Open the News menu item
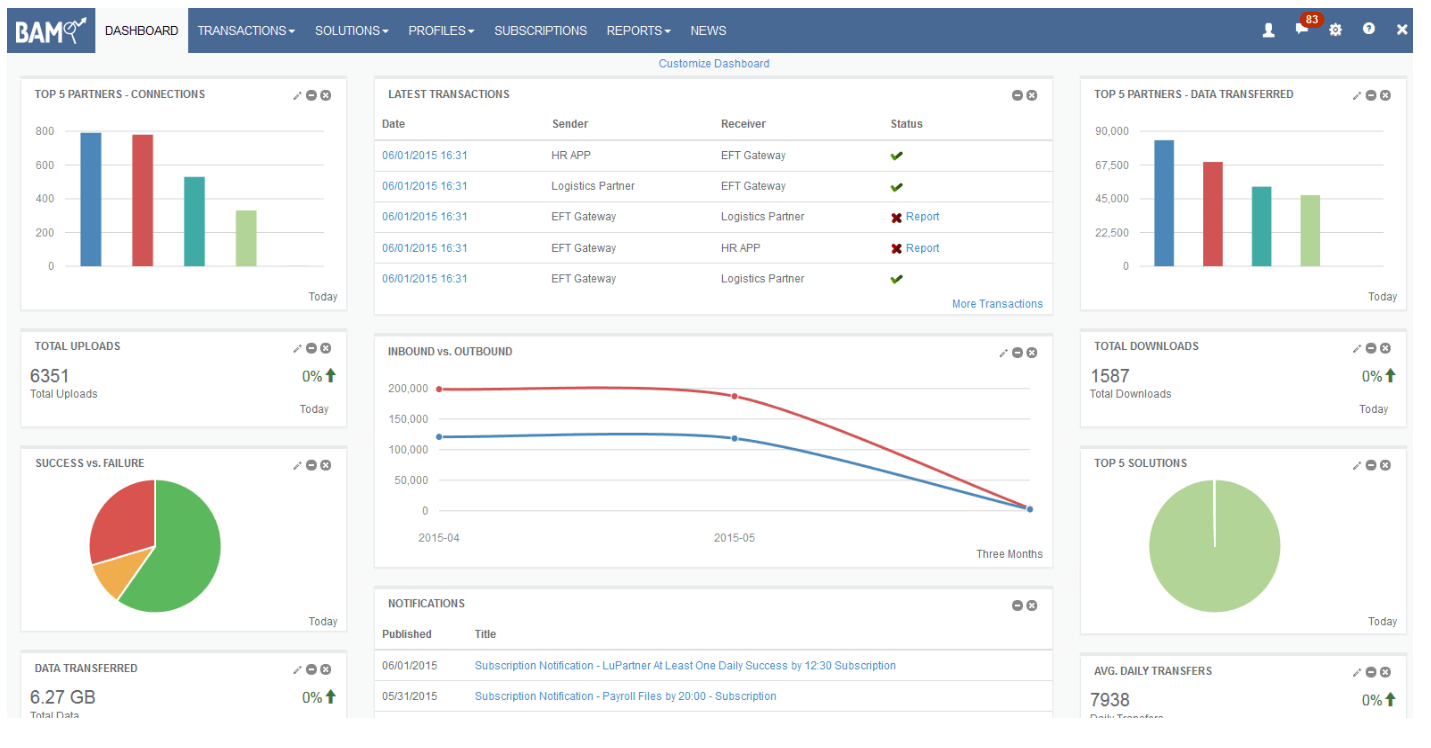Image resolution: width=1431 pixels, height=748 pixels. [708, 31]
